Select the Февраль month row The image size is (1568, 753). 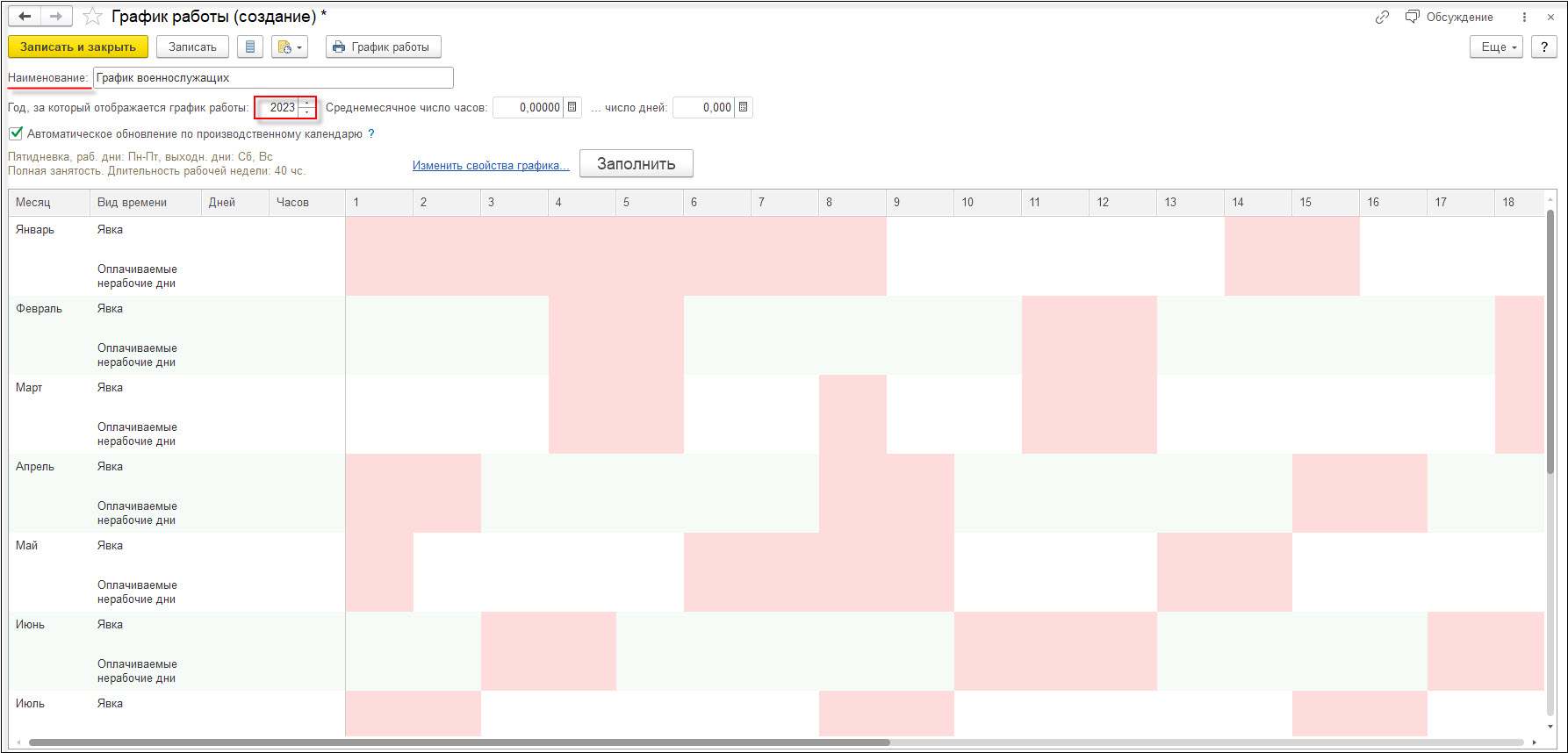(39, 308)
